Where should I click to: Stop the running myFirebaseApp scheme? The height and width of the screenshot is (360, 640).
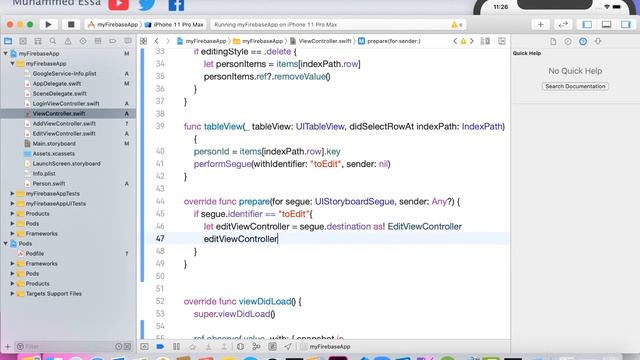pyautogui.click(x=71, y=24)
